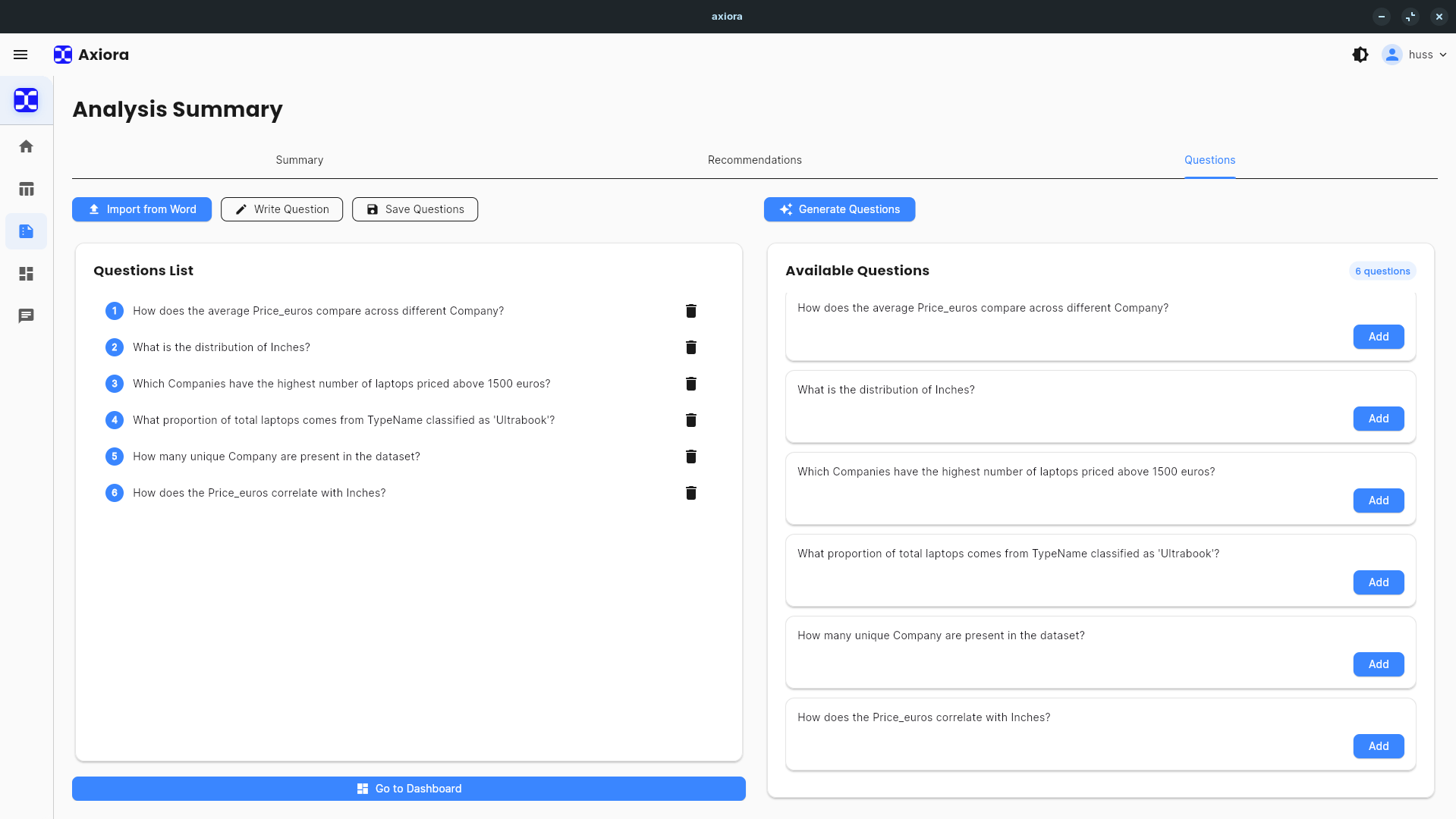
Task: Go to Dashboard using bottom button
Action: pos(408,789)
